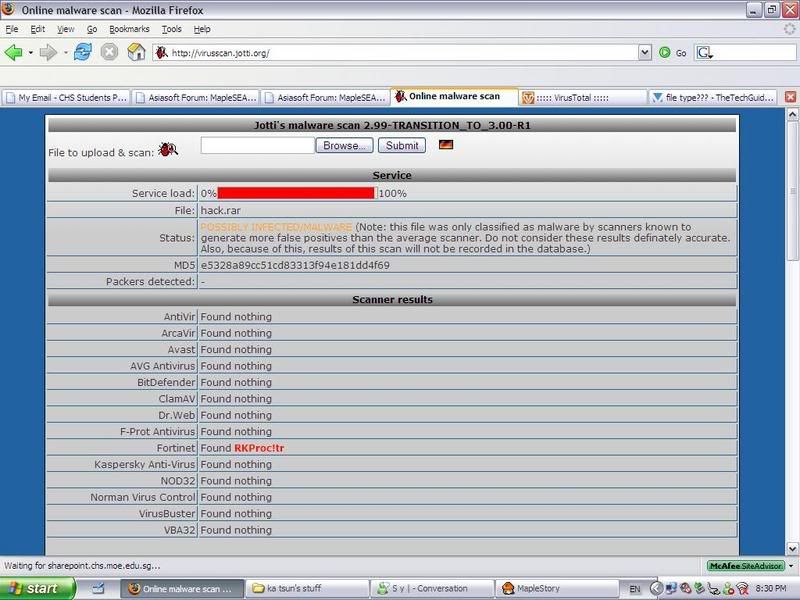Select the Online malware scan tab
800x600 pixels.
[x=454, y=96]
